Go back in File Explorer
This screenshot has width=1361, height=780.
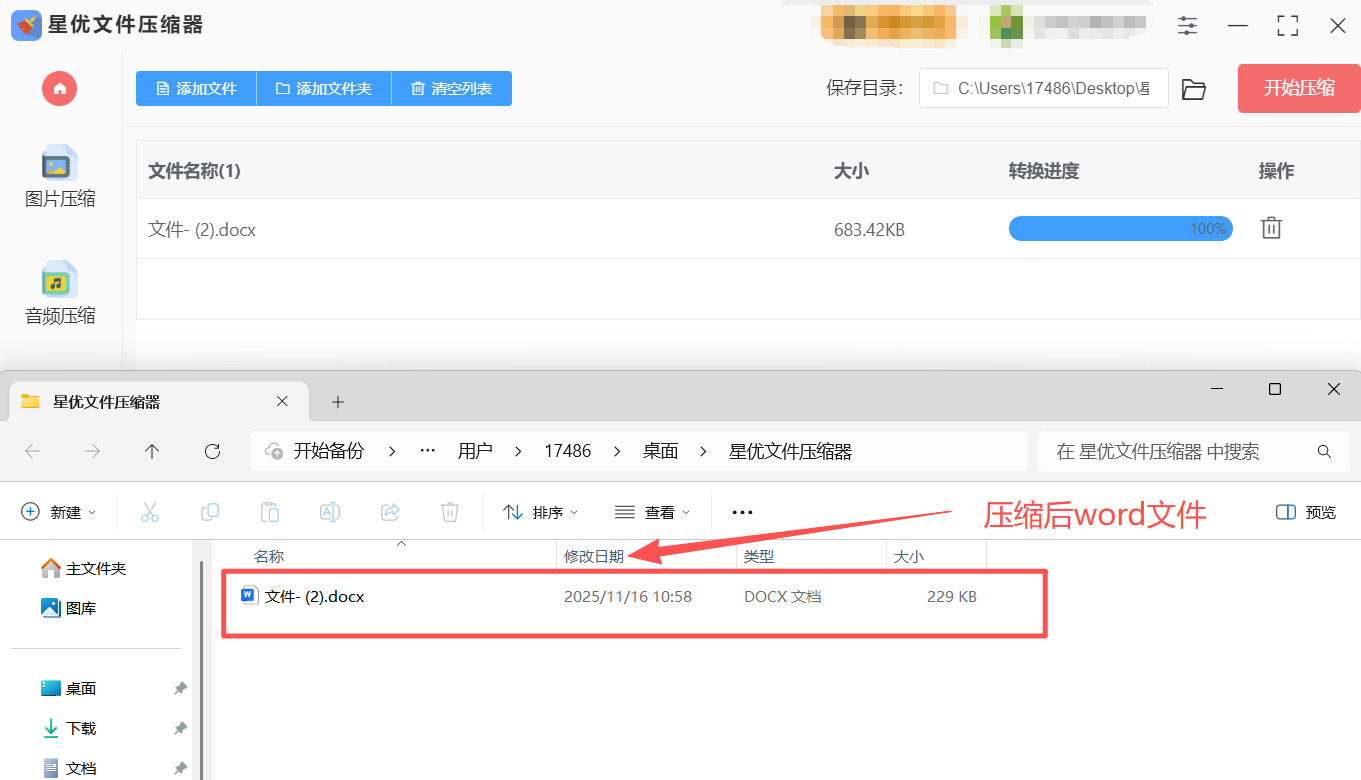click(x=32, y=451)
